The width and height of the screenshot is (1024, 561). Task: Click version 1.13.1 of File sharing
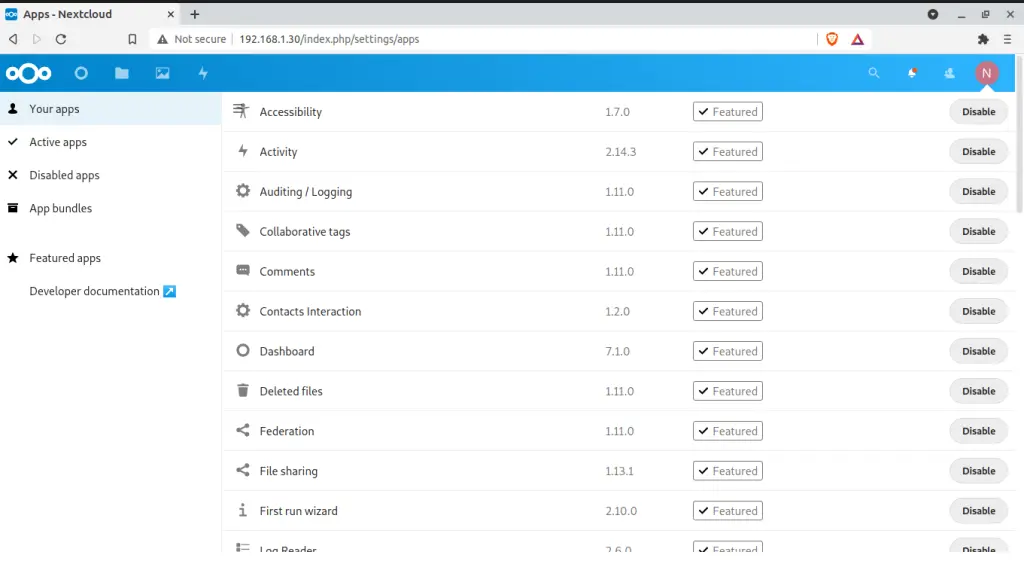tap(619, 471)
